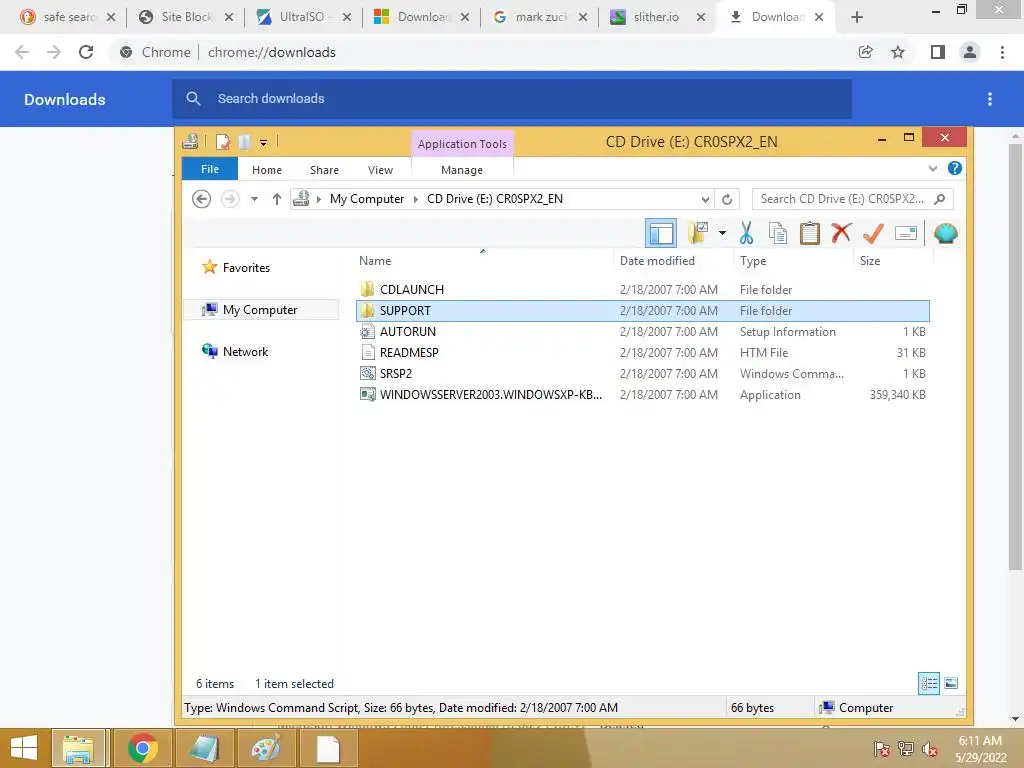Toggle the navigation pane toolbar button
This screenshot has width=1024, height=768.
coord(661,233)
